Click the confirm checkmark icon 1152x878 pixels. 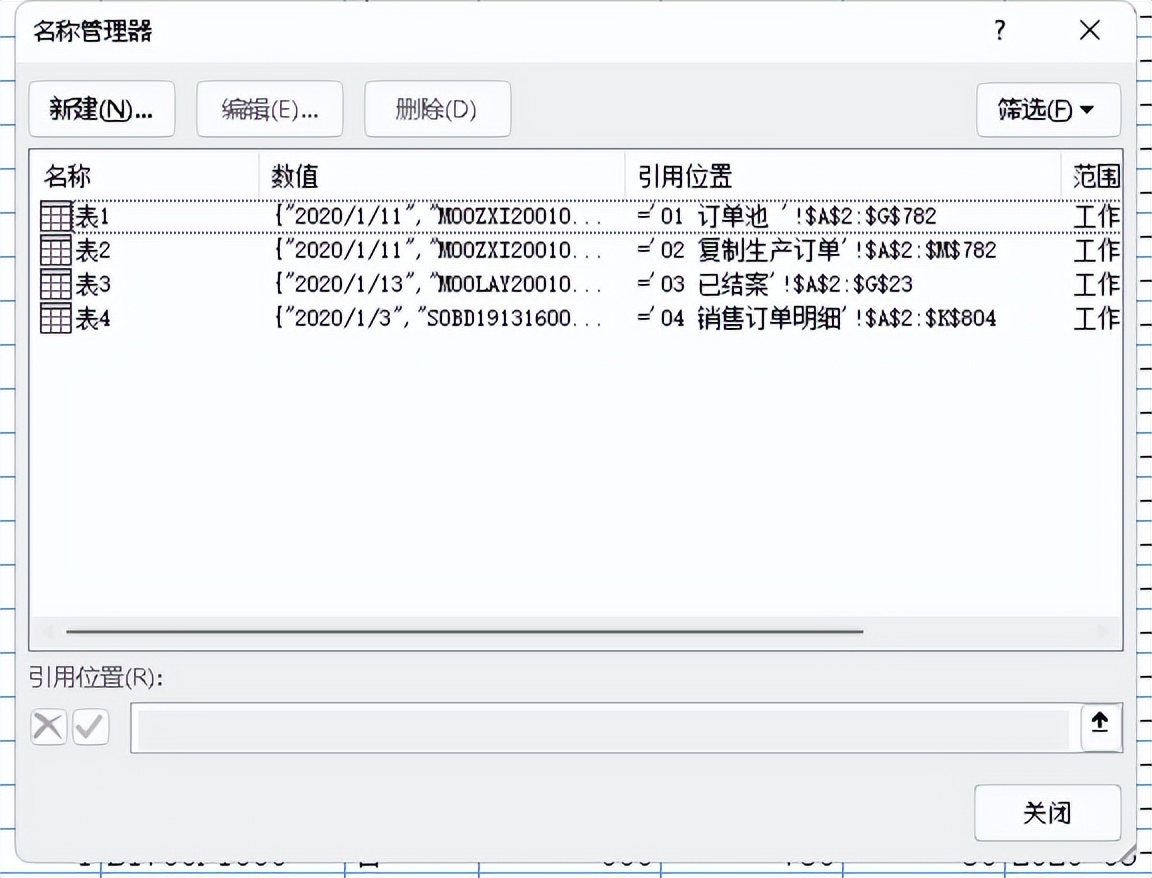click(x=90, y=727)
